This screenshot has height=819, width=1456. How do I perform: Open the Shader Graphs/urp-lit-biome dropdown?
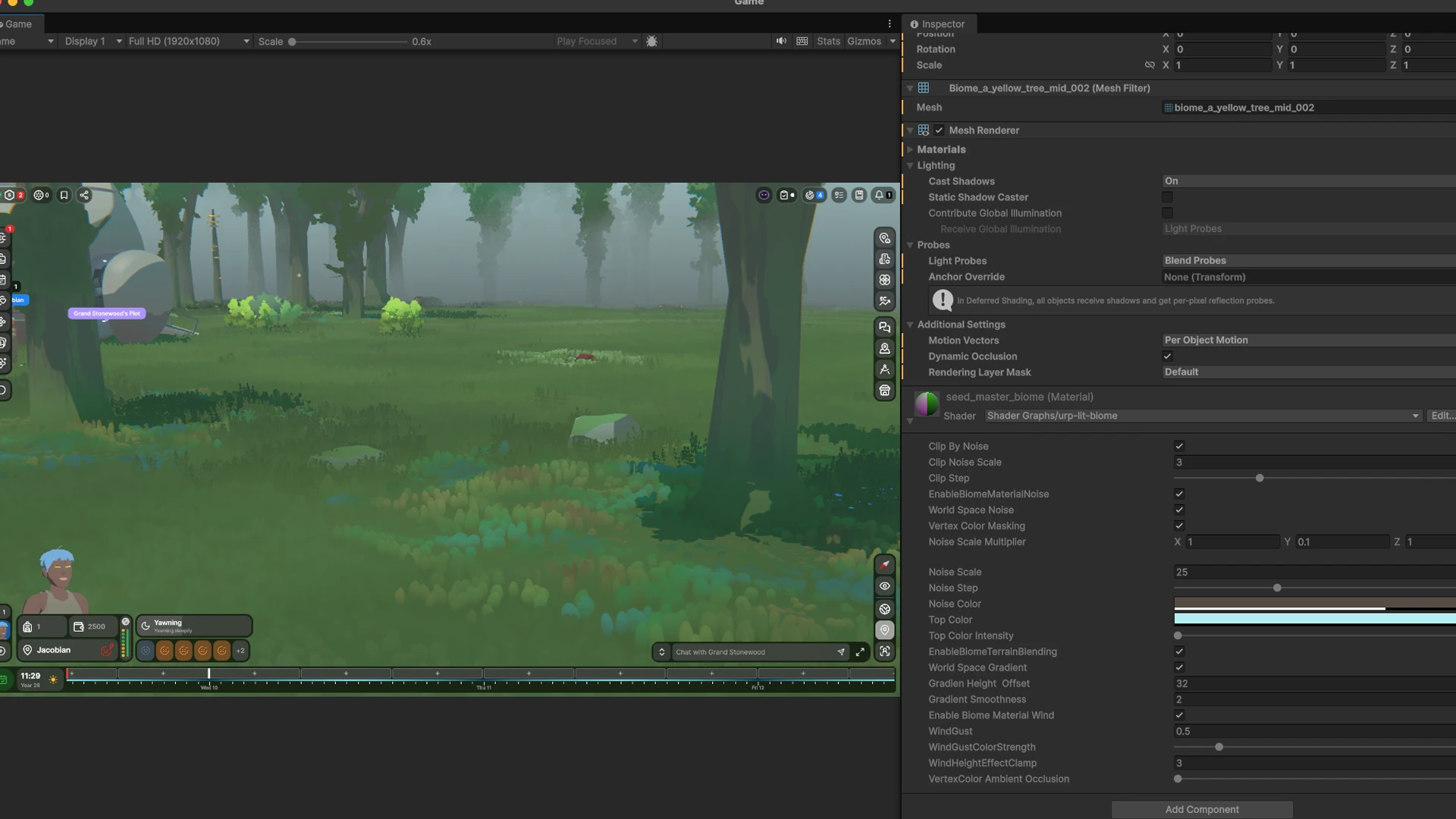click(1203, 416)
